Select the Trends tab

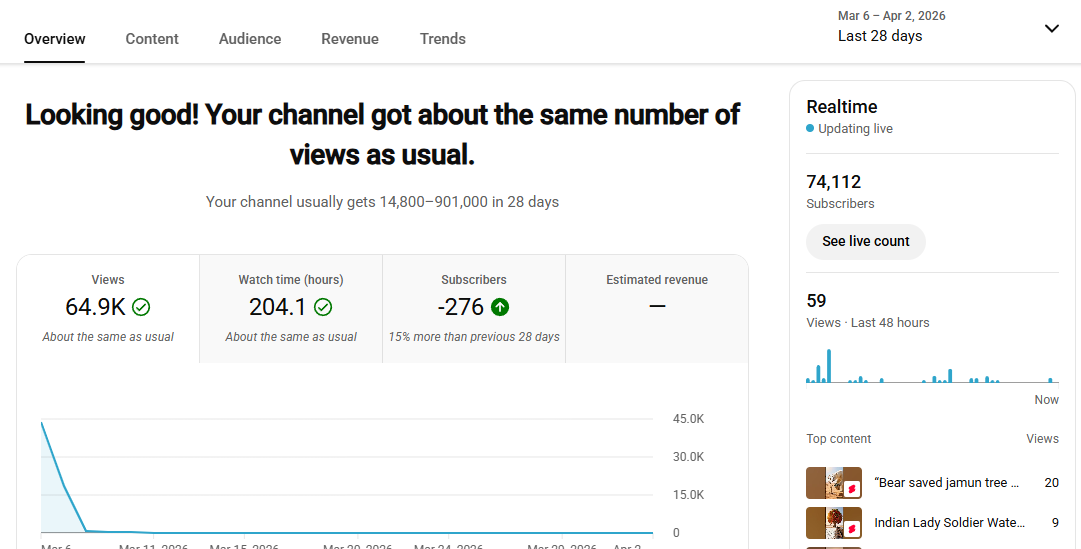point(443,39)
